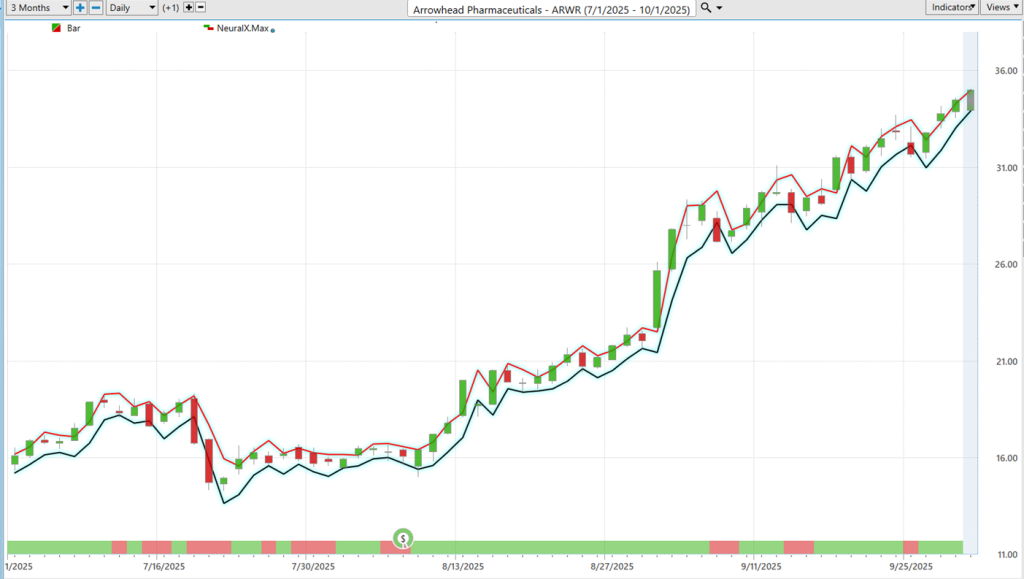This screenshot has width=1024, height=579.
Task: Click the NeuralX.Max legend icon
Action: [207, 28]
